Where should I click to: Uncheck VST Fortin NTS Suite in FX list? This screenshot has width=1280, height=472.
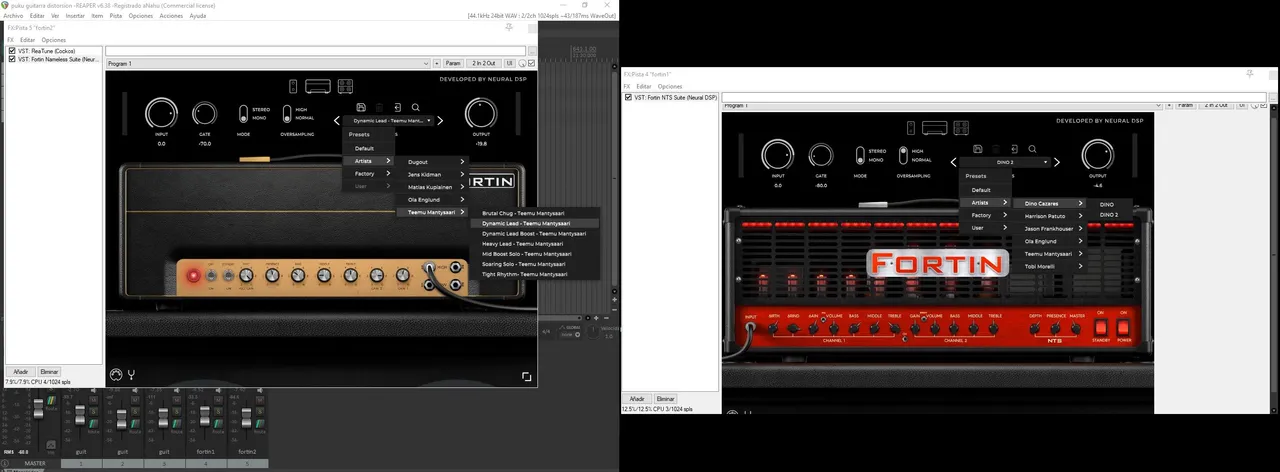pyautogui.click(x=628, y=97)
